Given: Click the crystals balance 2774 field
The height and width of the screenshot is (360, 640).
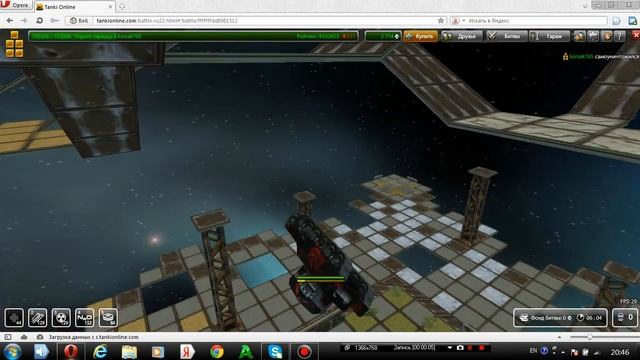Looking at the screenshot, I should pos(383,36).
